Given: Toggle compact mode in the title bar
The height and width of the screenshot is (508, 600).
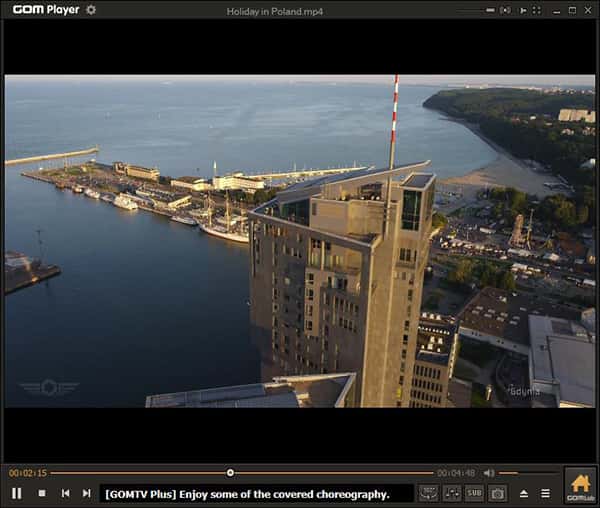Looking at the screenshot, I should point(523,10).
